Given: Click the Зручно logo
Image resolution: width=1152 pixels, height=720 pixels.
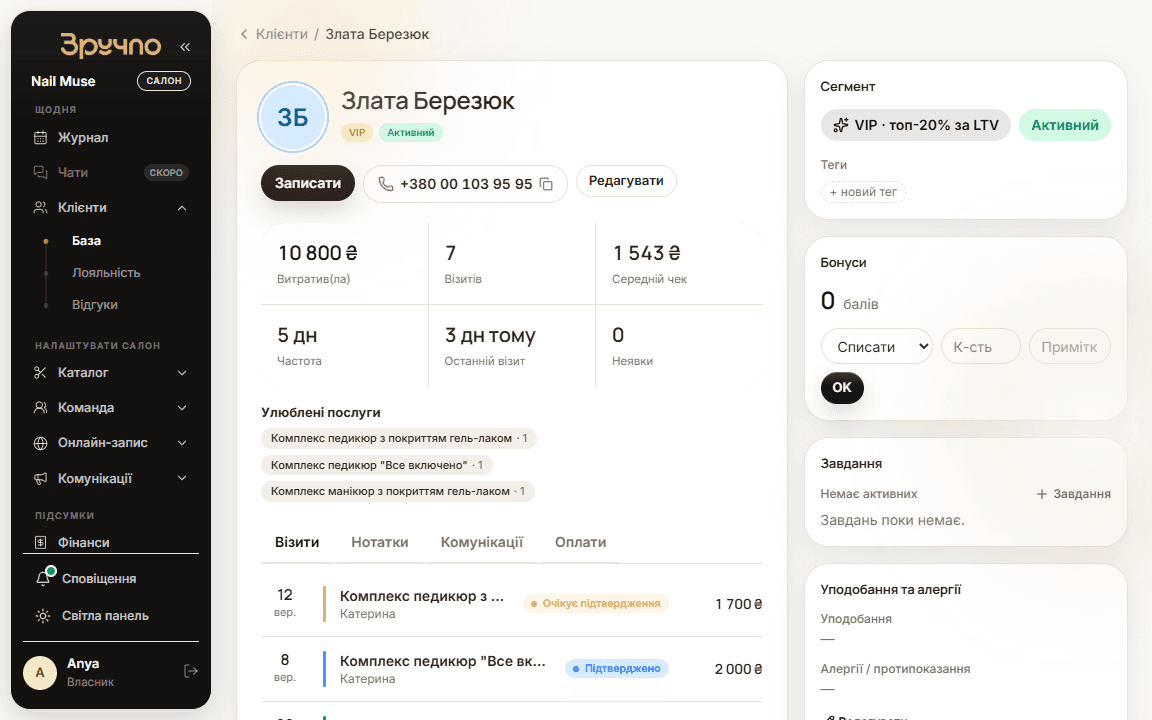Looking at the screenshot, I should click(x=110, y=46).
